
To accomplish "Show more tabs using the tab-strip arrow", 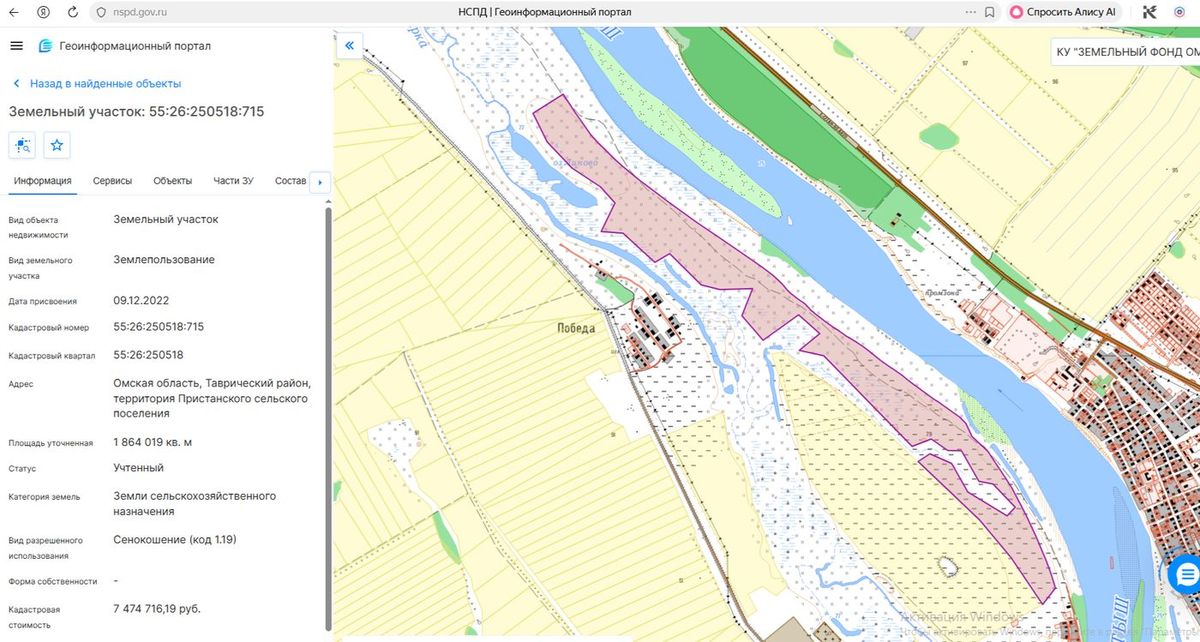I will pos(320,182).
